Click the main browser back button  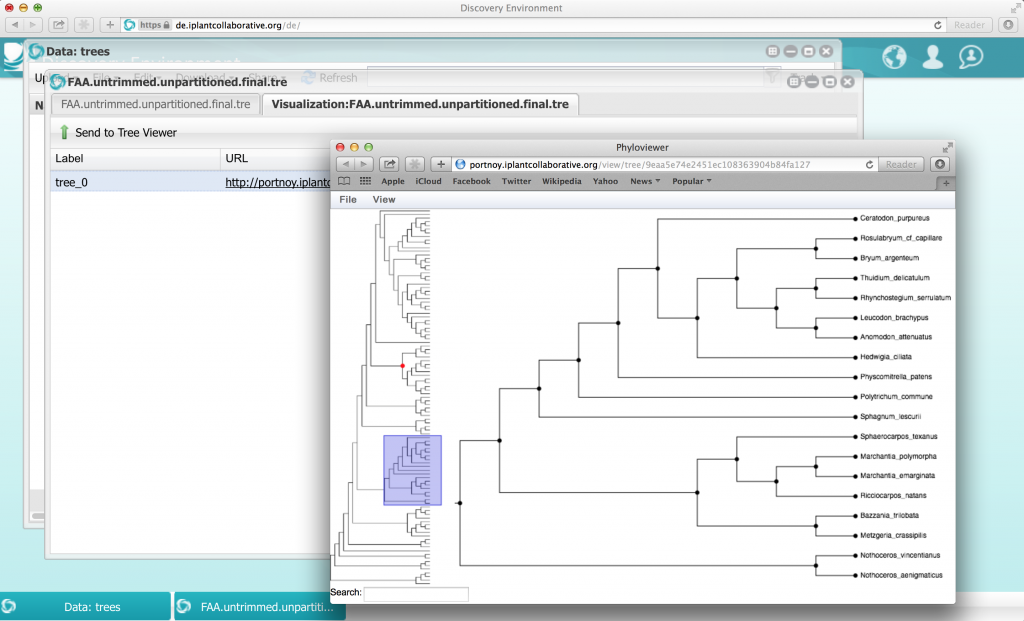(15, 25)
